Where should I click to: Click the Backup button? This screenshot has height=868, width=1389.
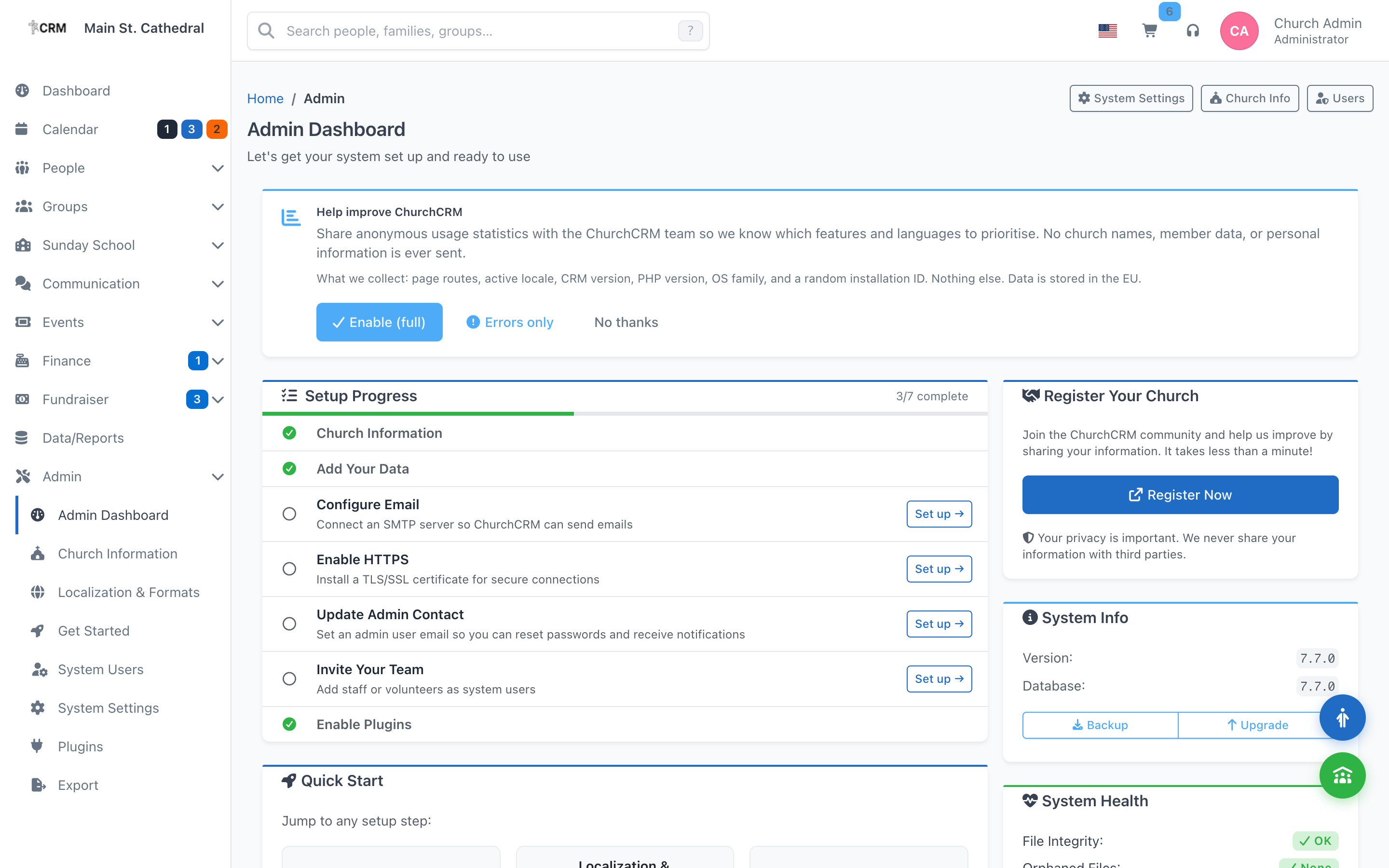coord(1100,724)
